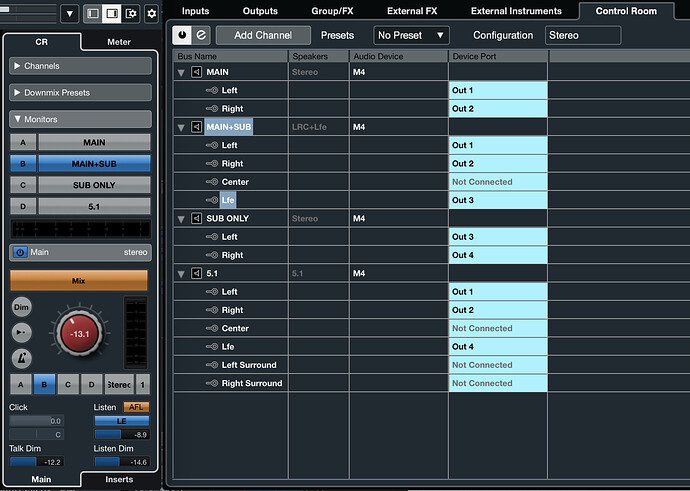Click the LE listen enable button

tap(122, 421)
